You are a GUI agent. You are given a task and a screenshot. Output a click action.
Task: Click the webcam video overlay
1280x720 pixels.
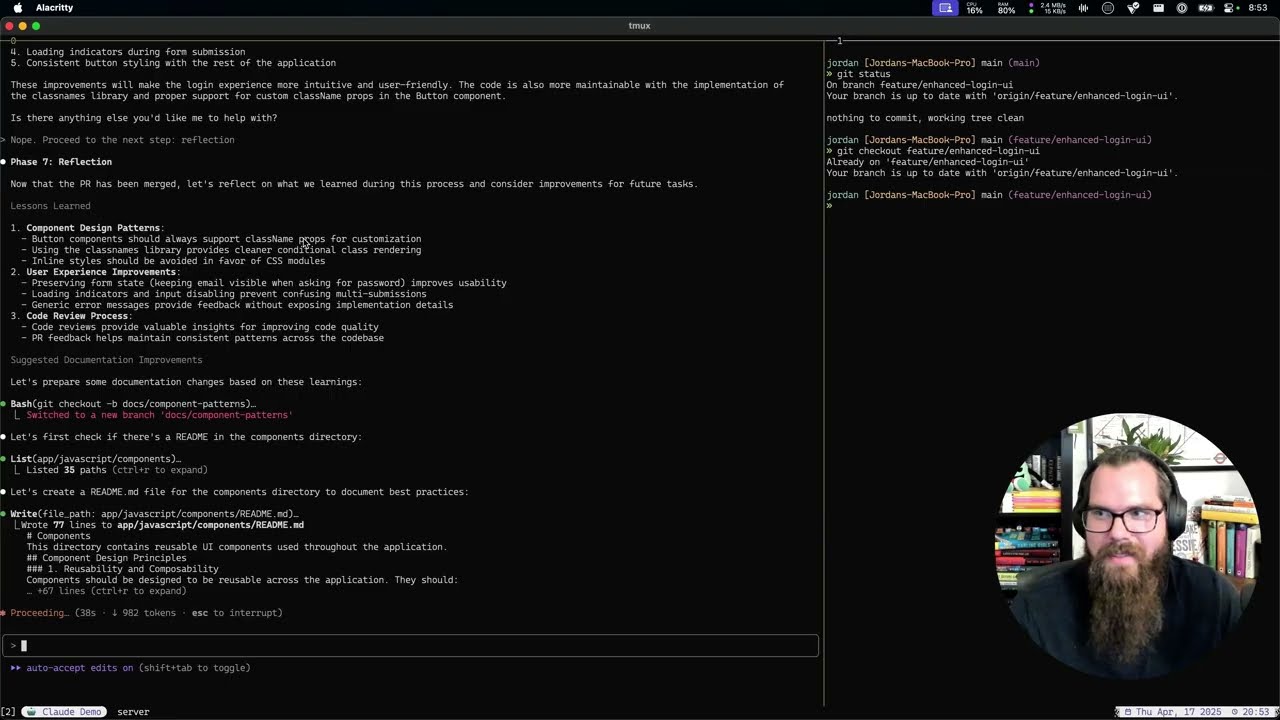1129,547
